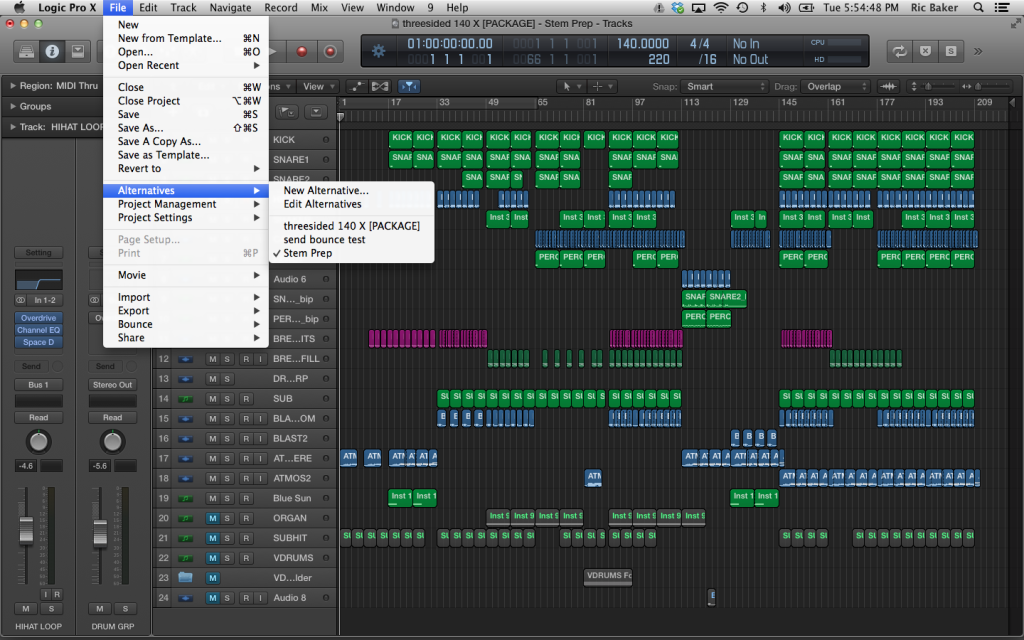The height and width of the screenshot is (640, 1024).
Task: Show more control bar items chevron
Action: click(978, 52)
